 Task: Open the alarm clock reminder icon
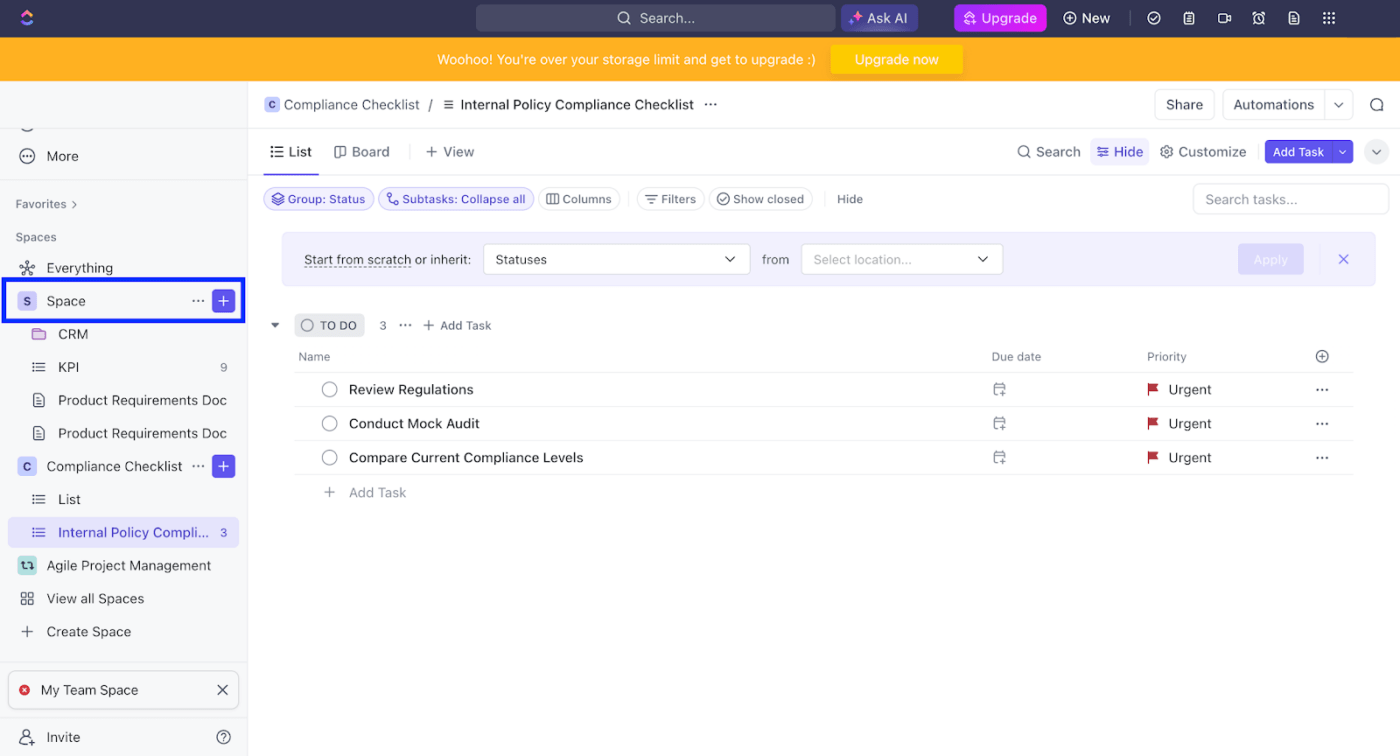point(1259,18)
